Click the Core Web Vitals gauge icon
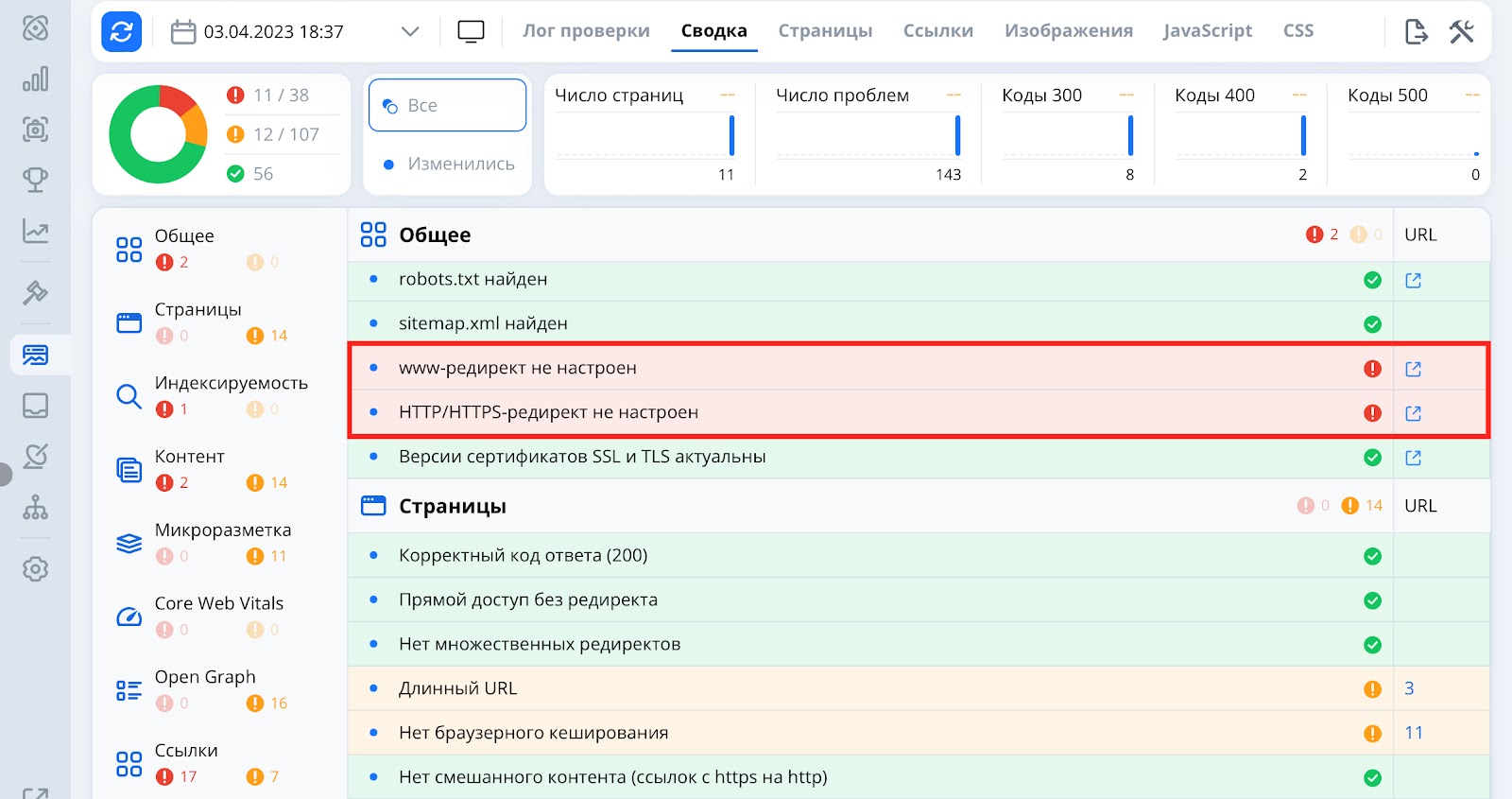 point(129,617)
